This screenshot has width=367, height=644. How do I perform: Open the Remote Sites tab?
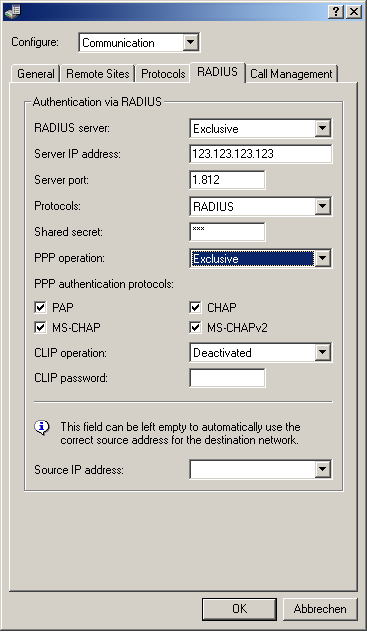98,74
